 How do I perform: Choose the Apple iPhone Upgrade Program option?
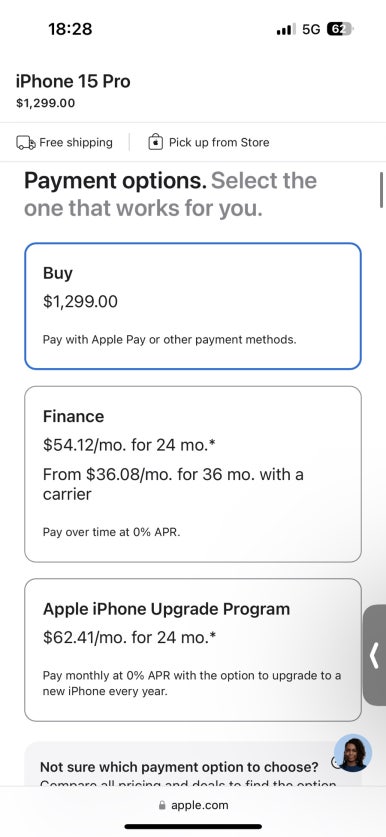[193, 650]
